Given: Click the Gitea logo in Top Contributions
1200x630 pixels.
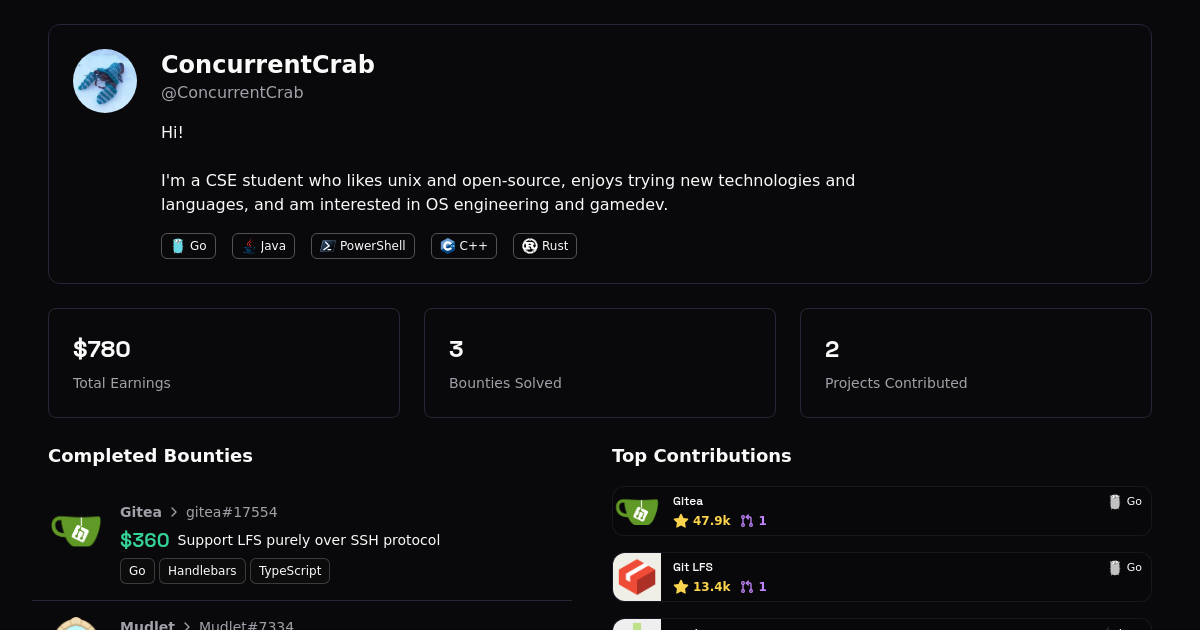Looking at the screenshot, I should (x=637, y=511).
